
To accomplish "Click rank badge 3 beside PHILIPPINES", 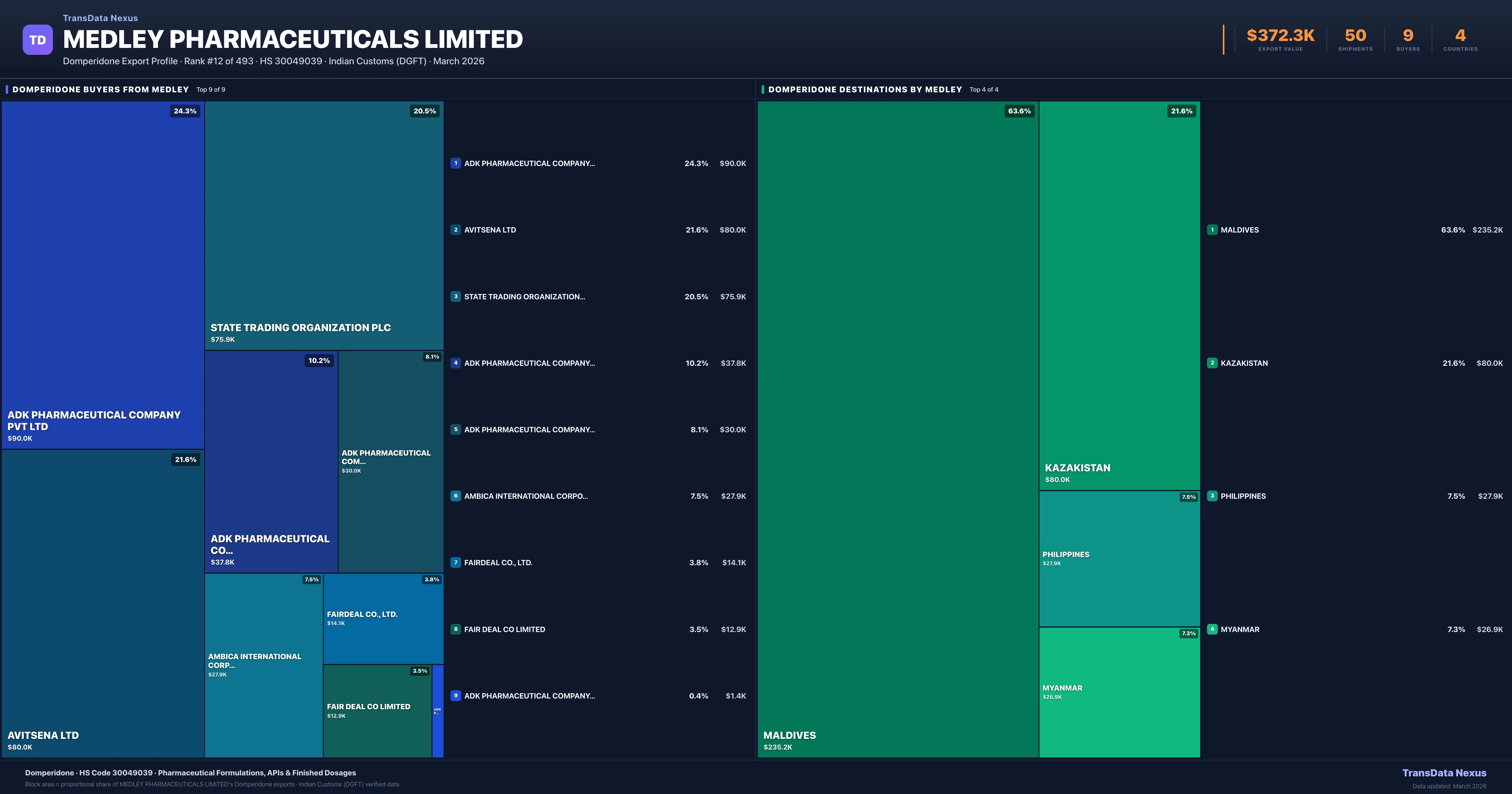I will coord(1212,496).
